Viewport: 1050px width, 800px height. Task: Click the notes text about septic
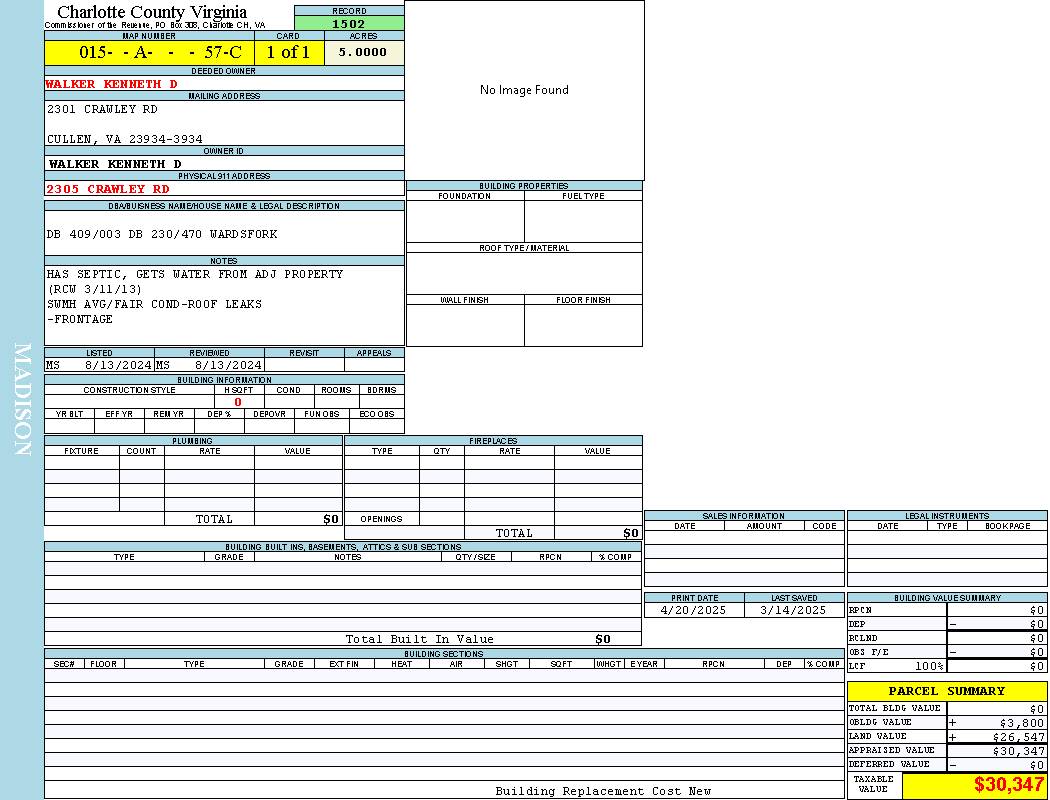tap(195, 274)
